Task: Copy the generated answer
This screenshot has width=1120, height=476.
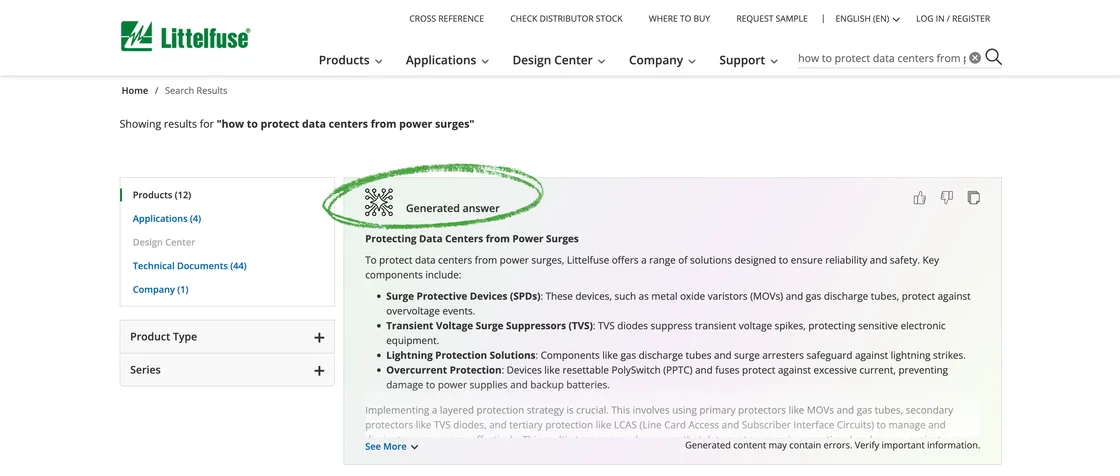Action: 973,198
